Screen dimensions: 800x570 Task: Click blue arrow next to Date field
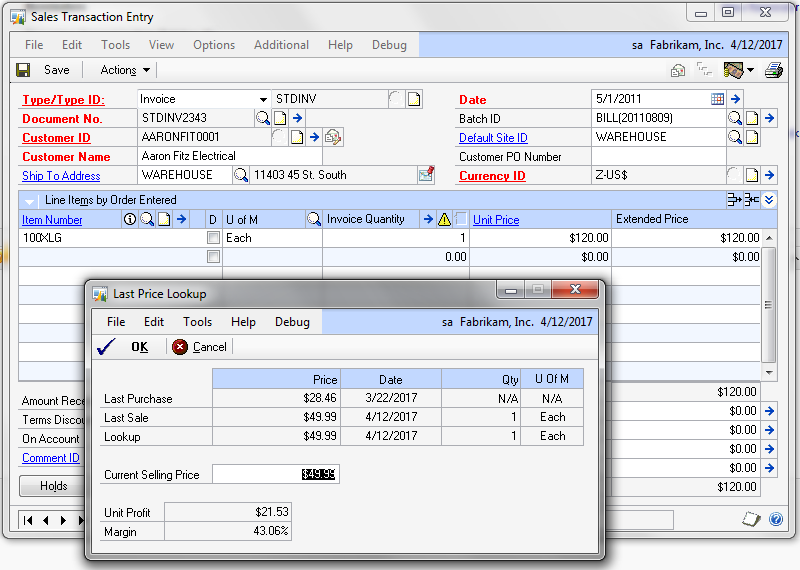point(735,99)
